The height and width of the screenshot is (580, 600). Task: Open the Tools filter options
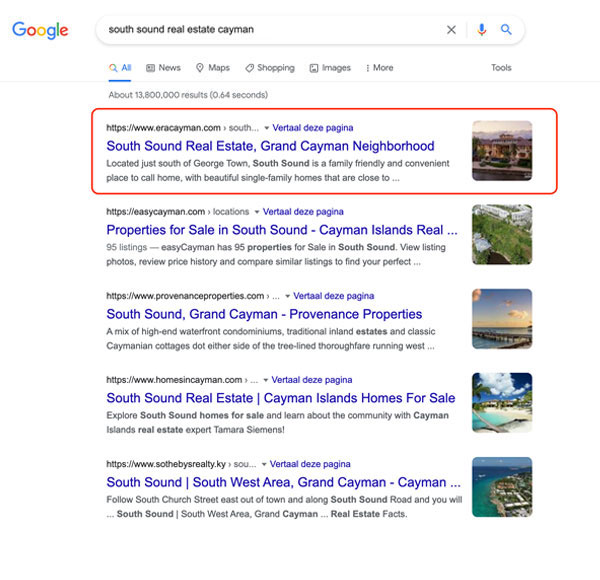coord(501,68)
